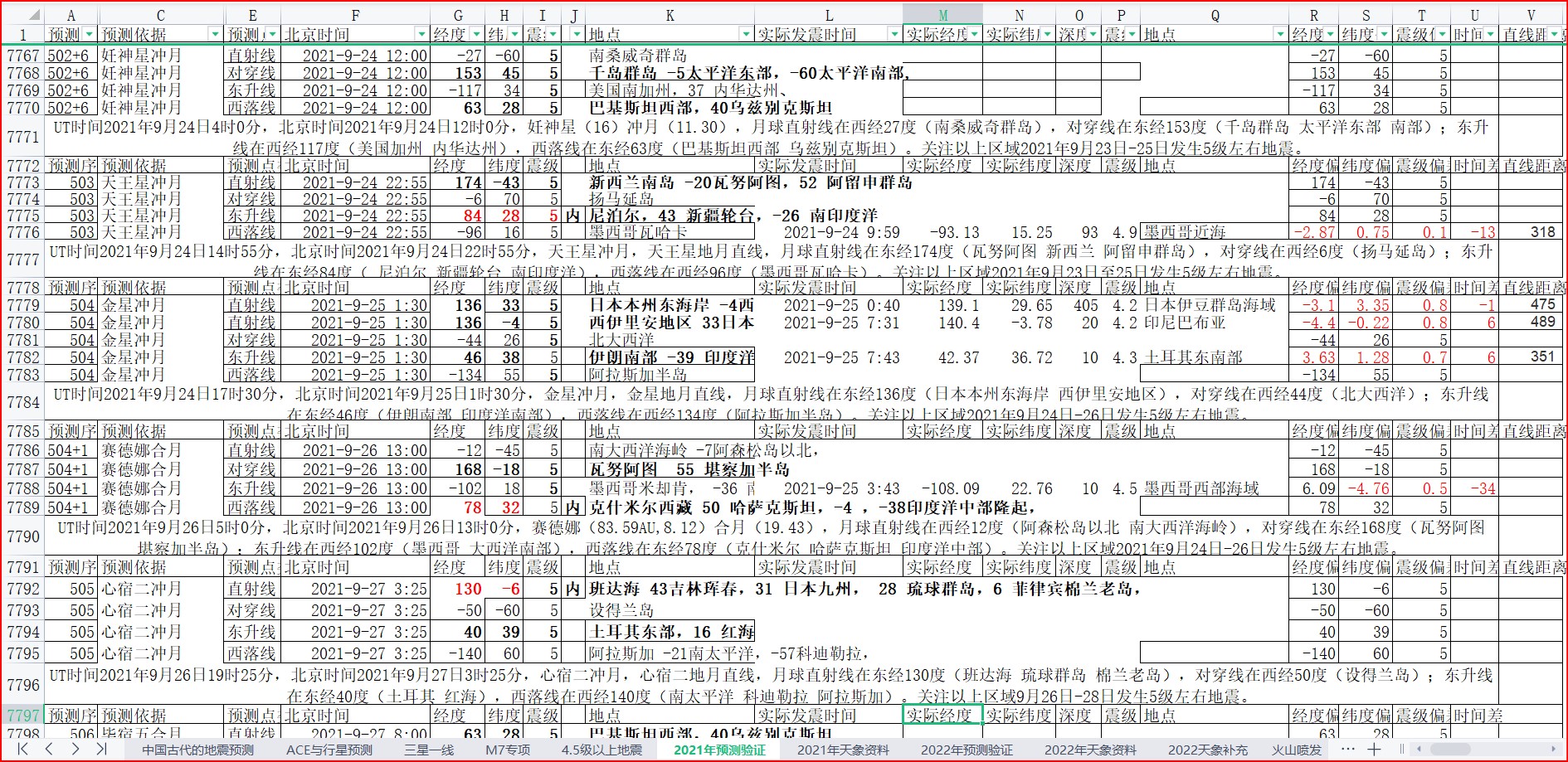The image size is (1568, 762).
Task: Select row header 7784
Action: (x=23, y=402)
